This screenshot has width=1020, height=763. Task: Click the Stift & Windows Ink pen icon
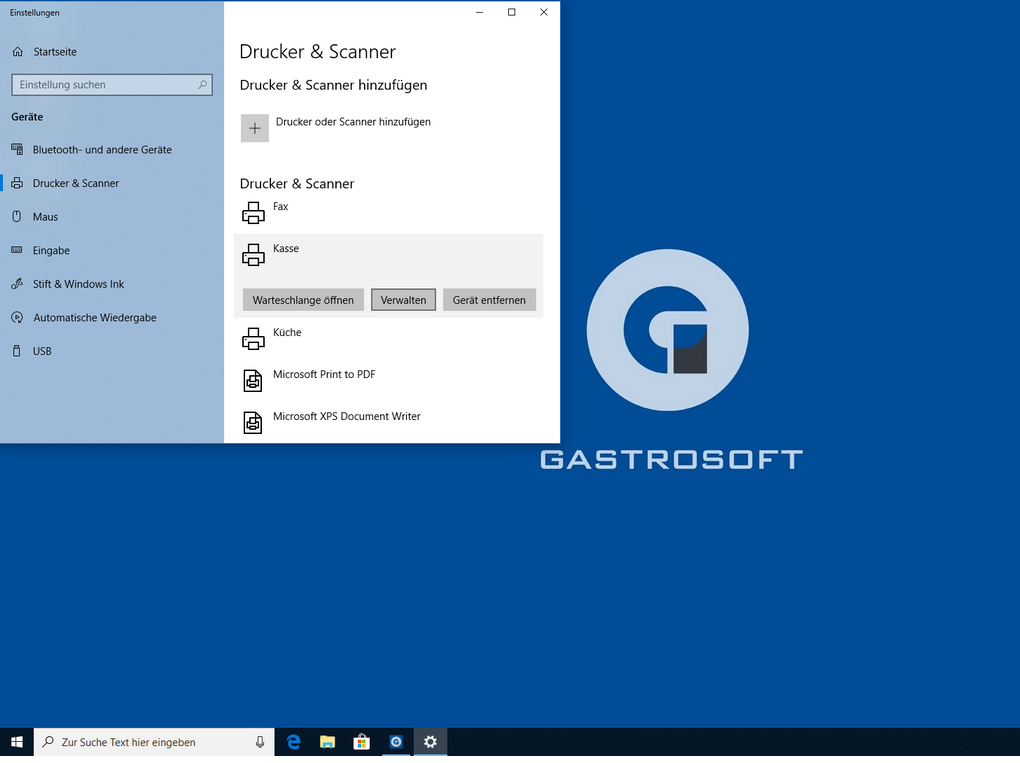[x=17, y=284]
